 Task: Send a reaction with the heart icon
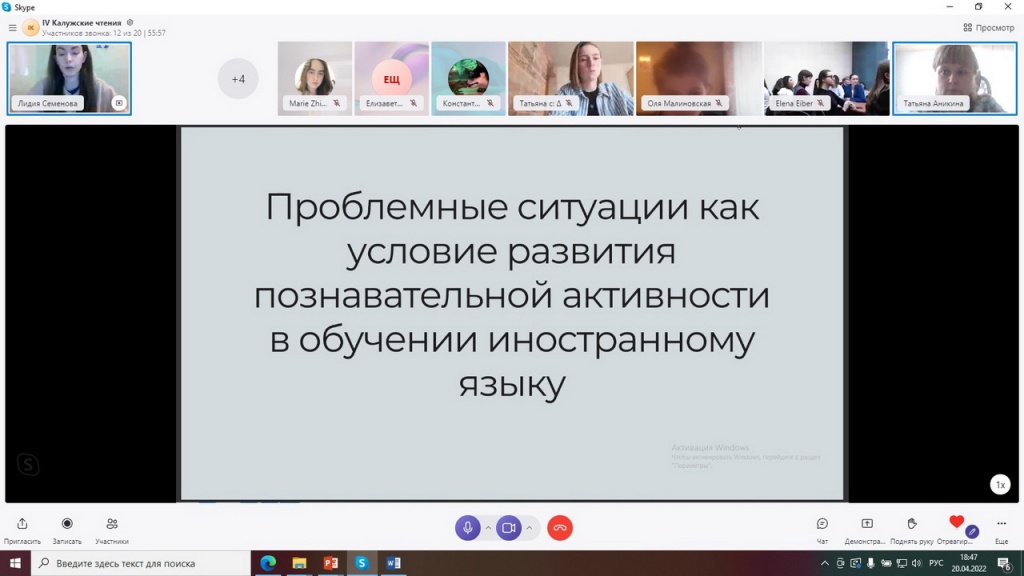pyautogui.click(x=956, y=523)
